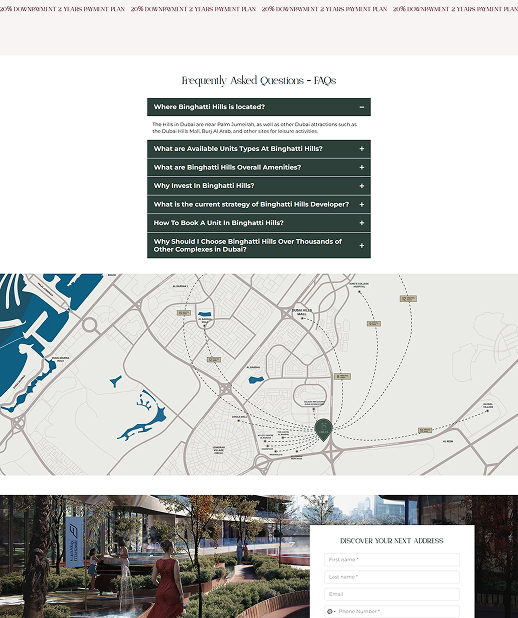The height and width of the screenshot is (618, 518).
Task: Click the woman in red dress image
Action: [x=168, y=579]
